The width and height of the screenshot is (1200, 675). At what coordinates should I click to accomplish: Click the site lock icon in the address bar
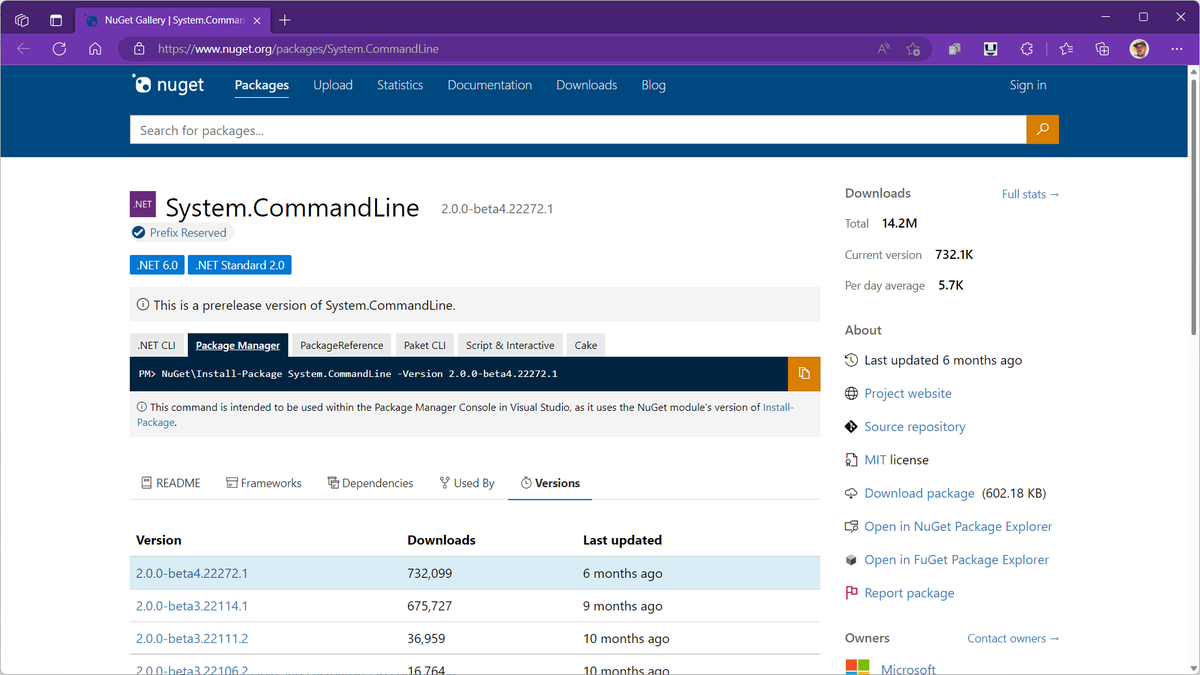[139, 48]
